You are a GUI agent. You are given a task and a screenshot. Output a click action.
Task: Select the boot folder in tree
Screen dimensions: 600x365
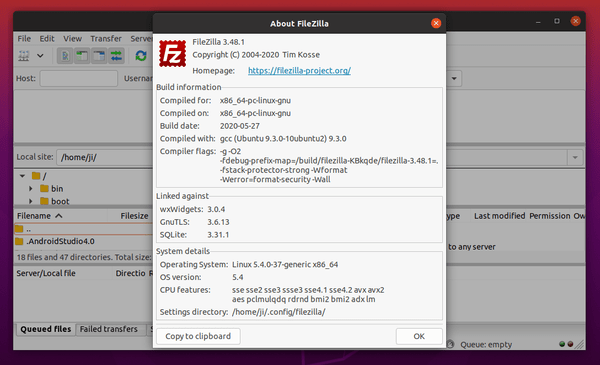coord(60,201)
